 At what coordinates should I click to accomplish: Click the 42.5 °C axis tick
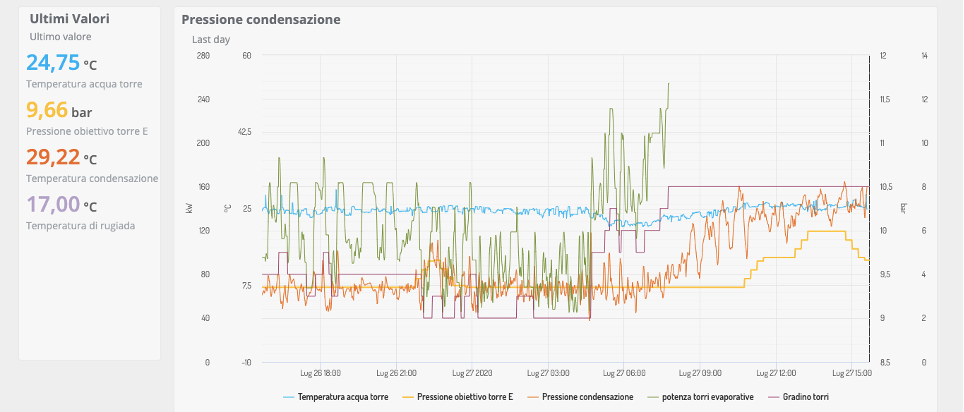point(243,132)
